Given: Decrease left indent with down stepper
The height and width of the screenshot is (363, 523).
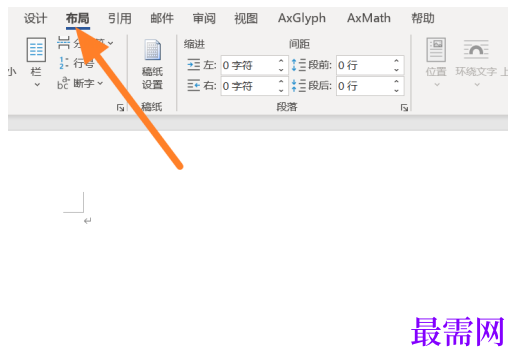Looking at the screenshot, I should [281, 69].
